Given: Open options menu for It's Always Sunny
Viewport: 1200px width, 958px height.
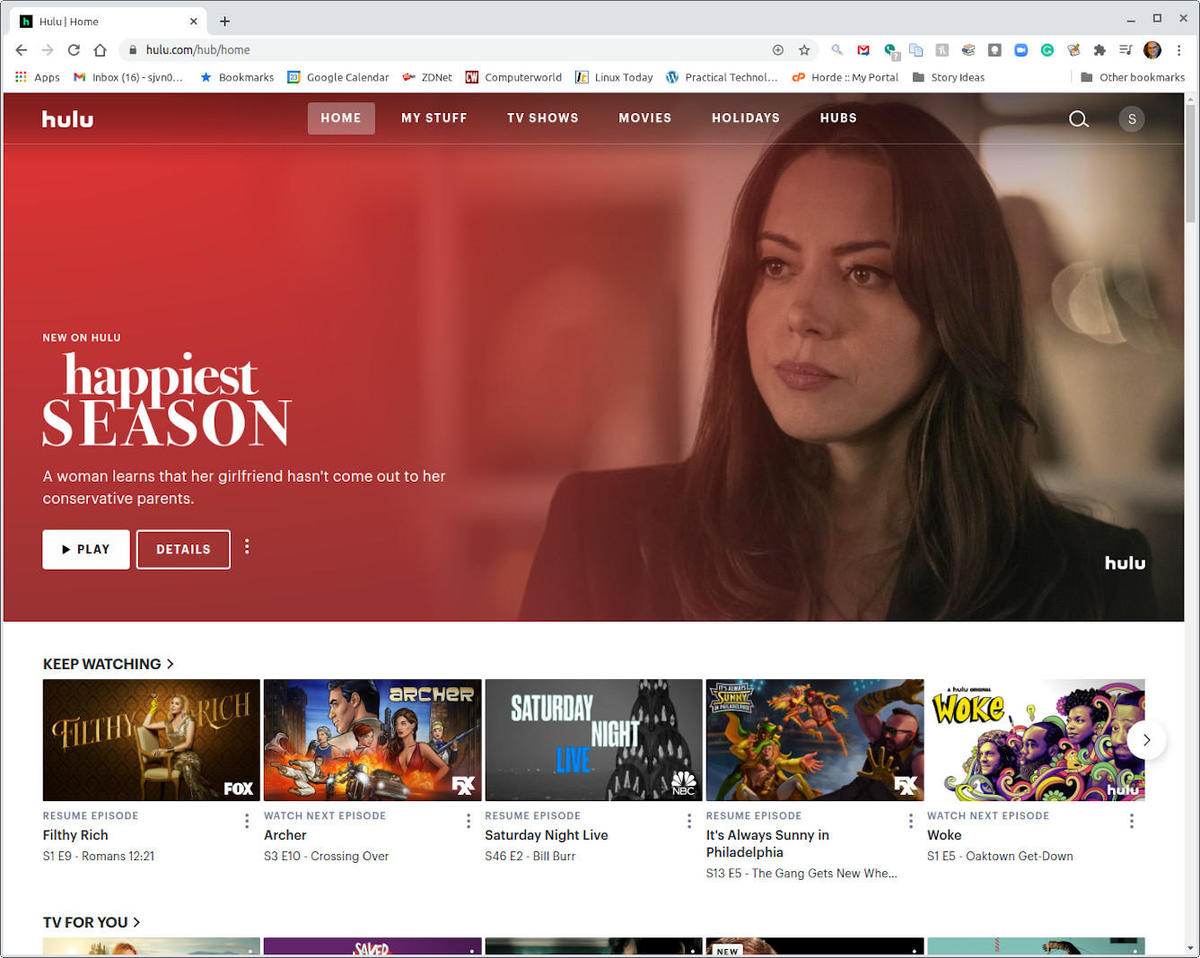Looking at the screenshot, I should pyautogui.click(x=910, y=821).
